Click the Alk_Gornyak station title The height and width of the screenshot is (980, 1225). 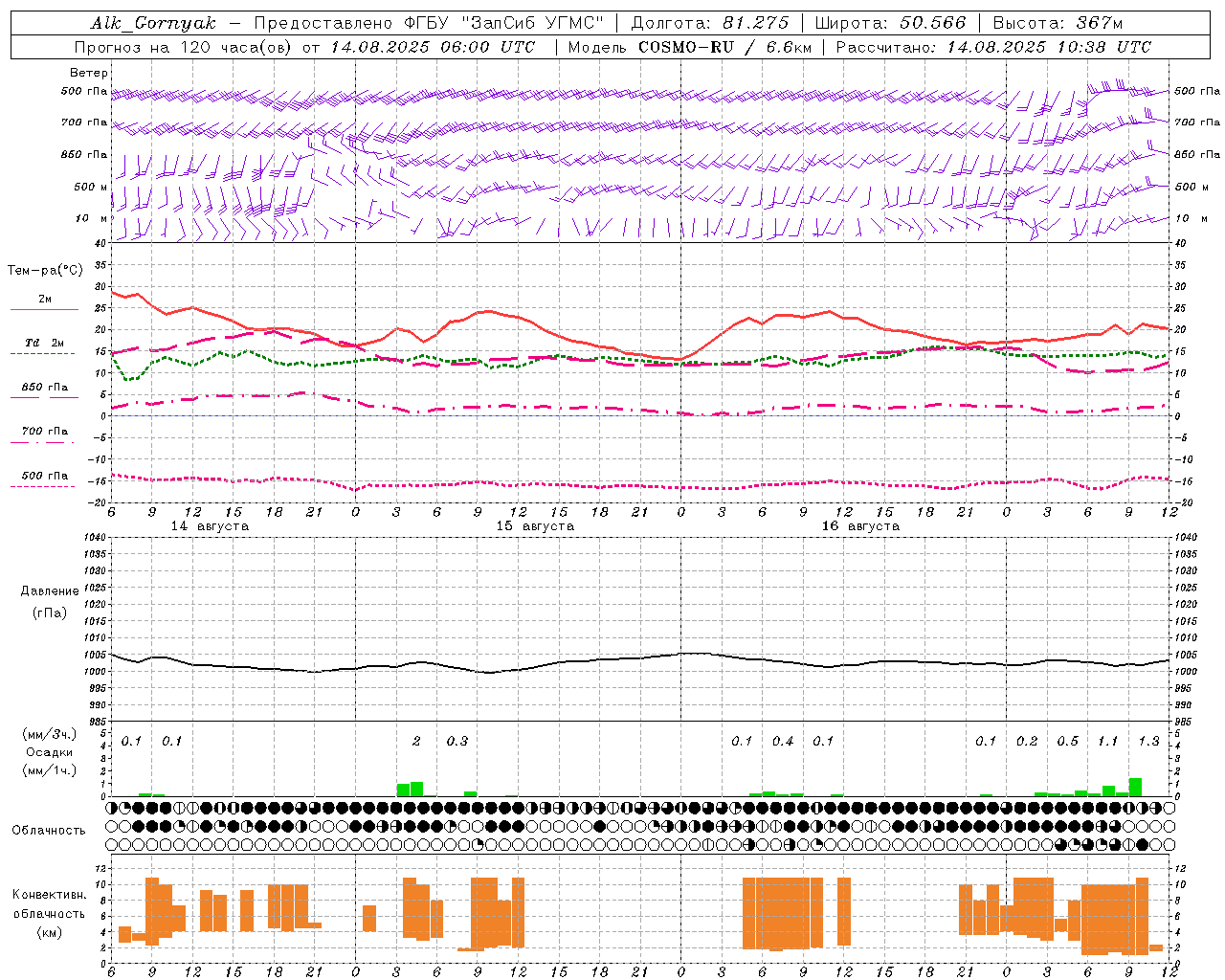coord(154,23)
